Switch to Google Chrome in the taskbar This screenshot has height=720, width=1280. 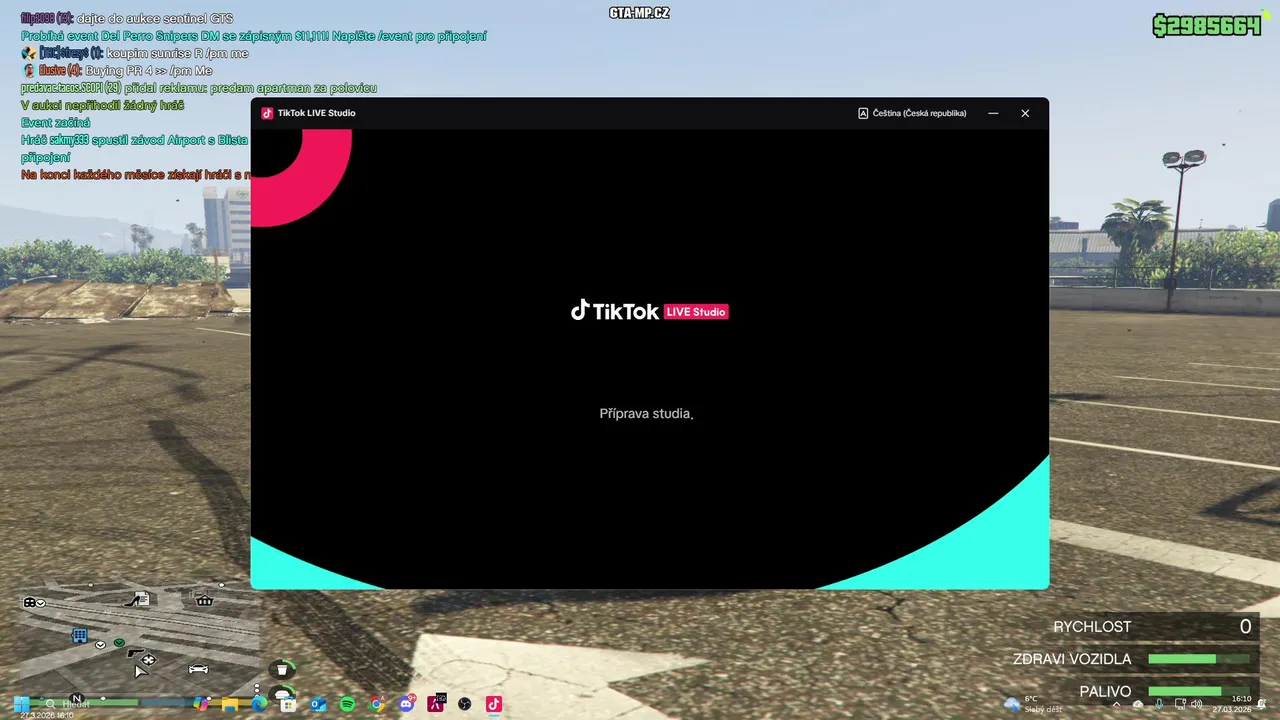[x=377, y=704]
